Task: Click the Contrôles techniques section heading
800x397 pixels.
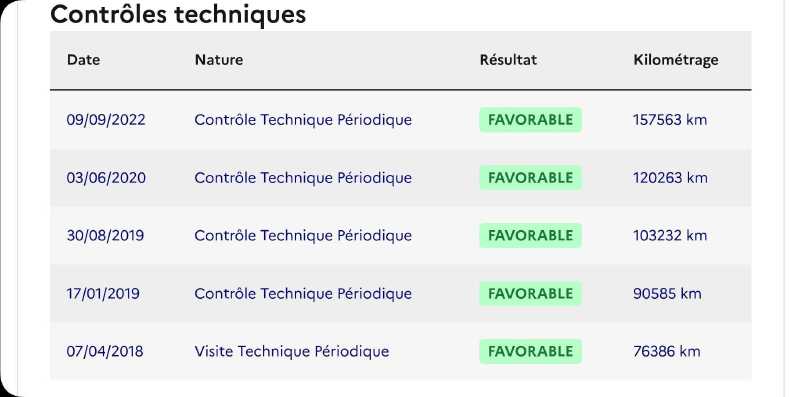Action: tap(178, 14)
